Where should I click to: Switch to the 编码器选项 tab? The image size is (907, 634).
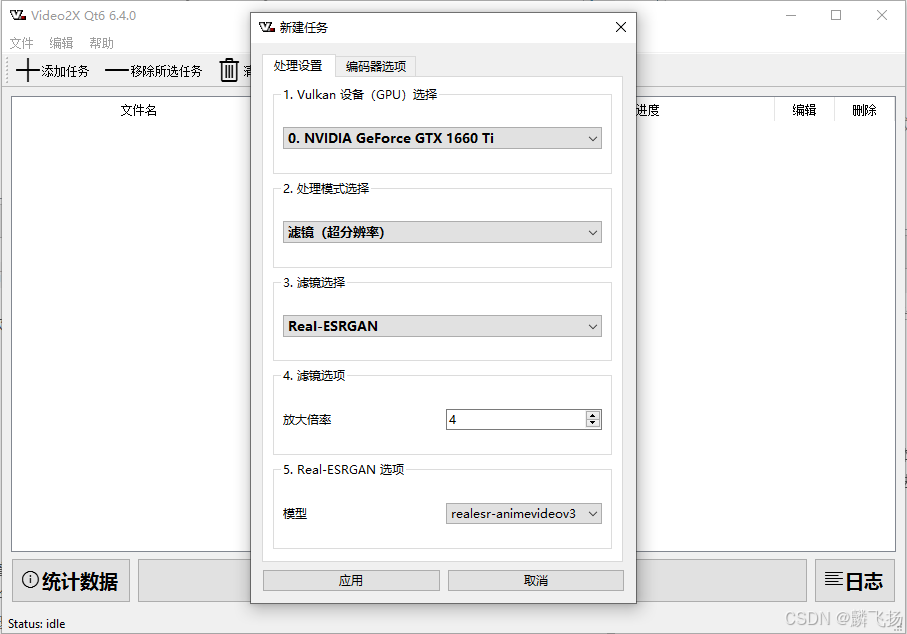pyautogui.click(x=376, y=67)
